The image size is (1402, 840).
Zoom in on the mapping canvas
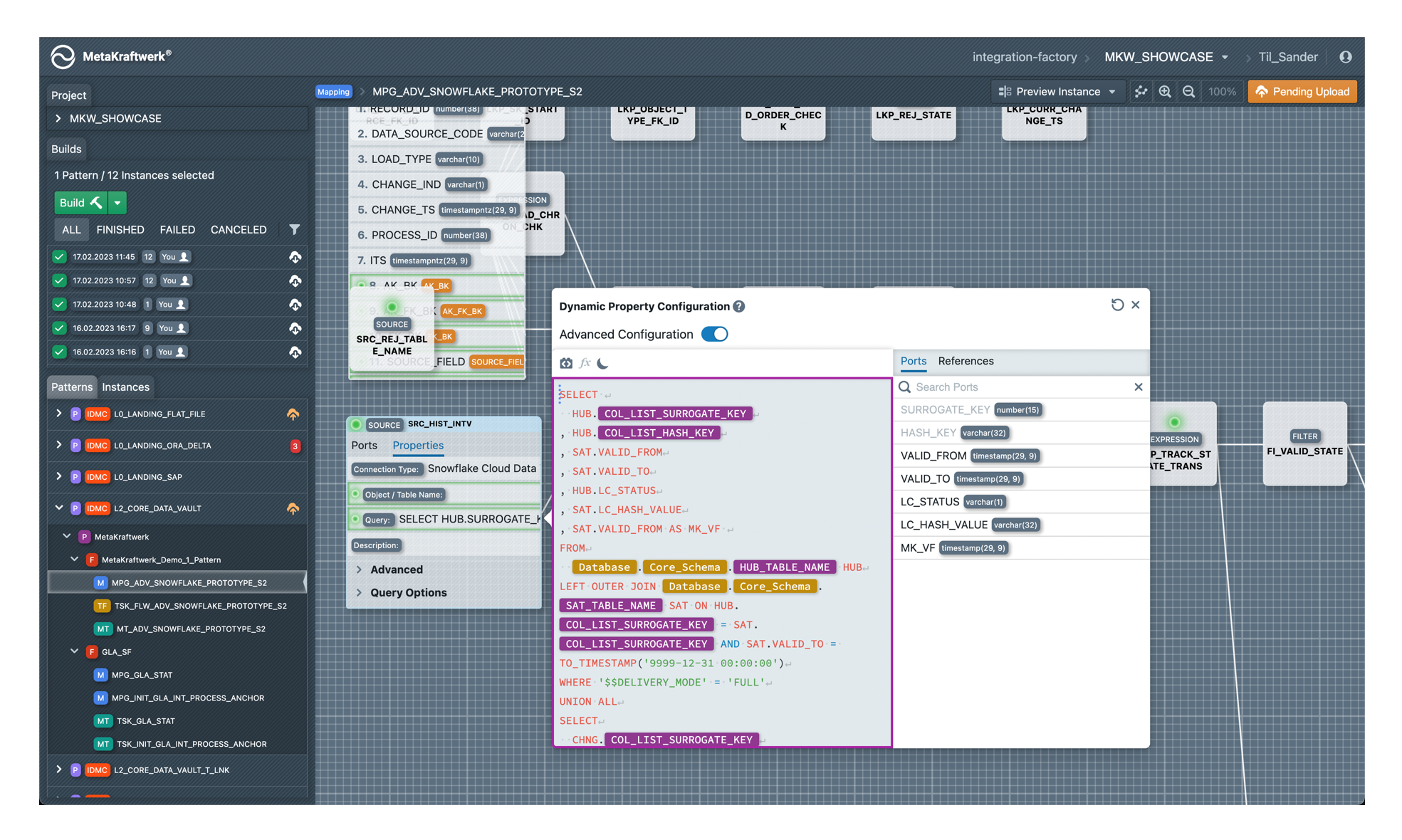(x=1165, y=92)
